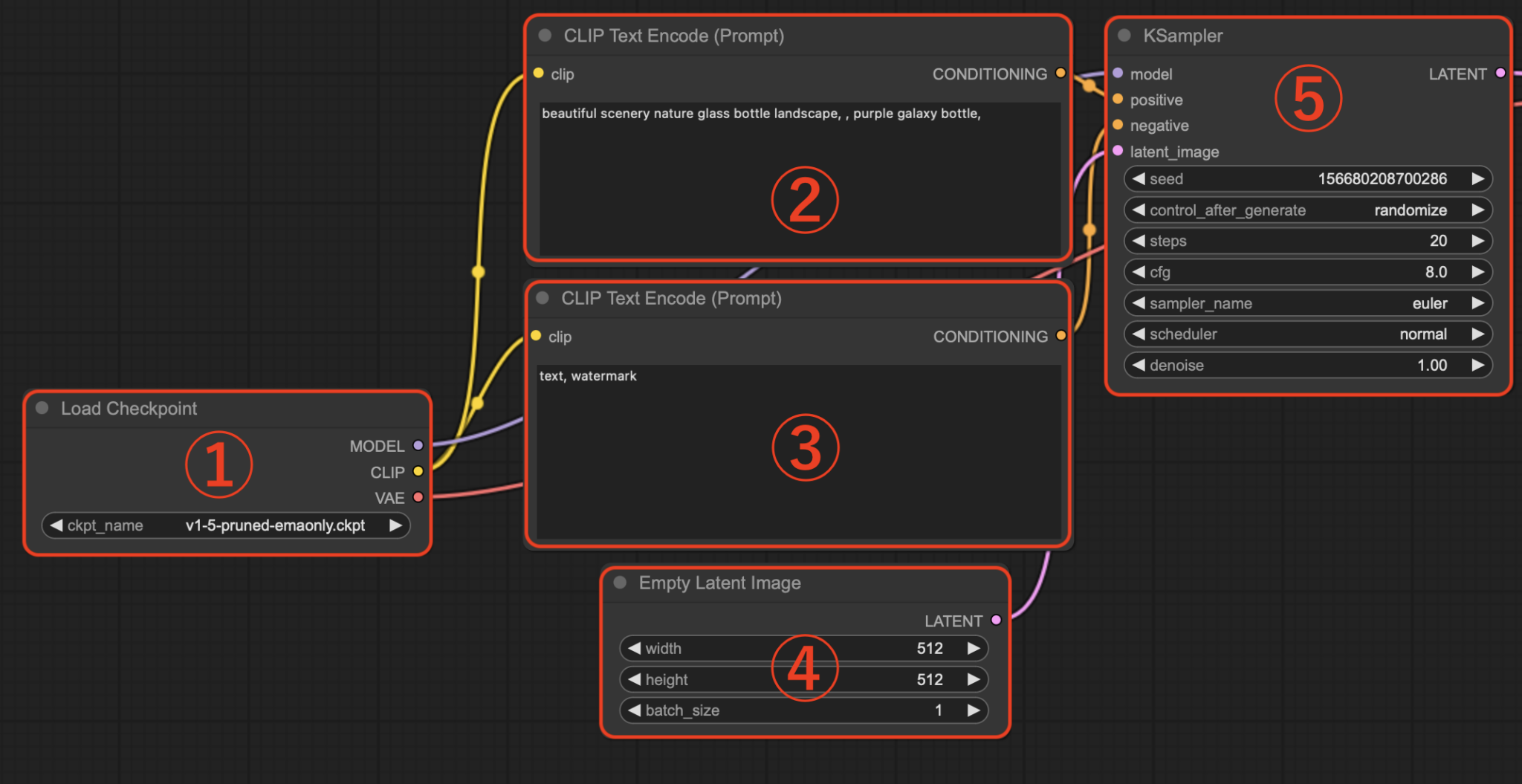Click the positive input socket on KSampler
This screenshot has width=1522, height=784.
pos(1118,99)
